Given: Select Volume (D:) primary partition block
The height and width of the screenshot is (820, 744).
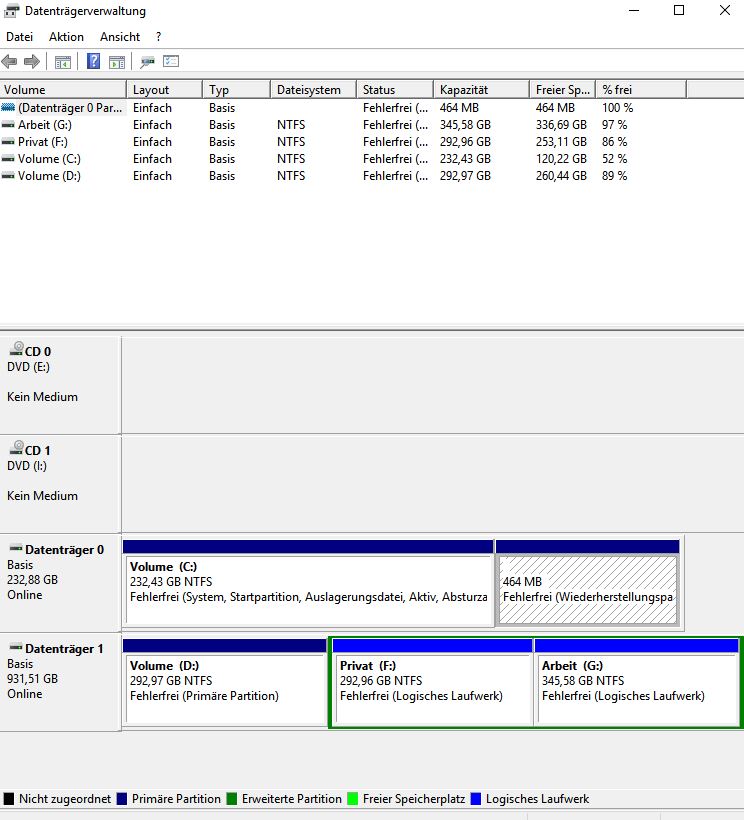Looking at the screenshot, I should pos(225,682).
